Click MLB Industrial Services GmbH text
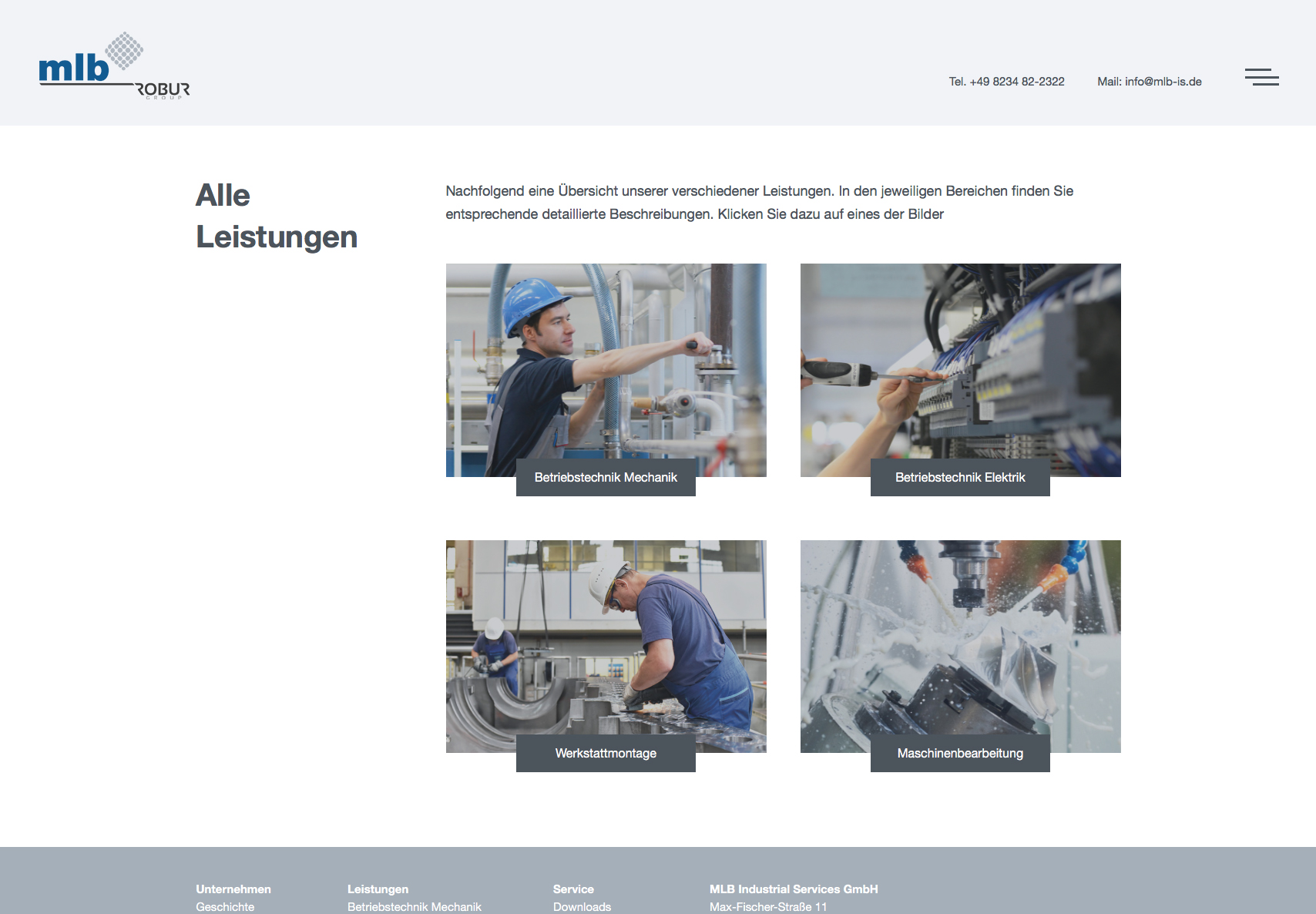The height and width of the screenshot is (914, 1316). (794, 889)
